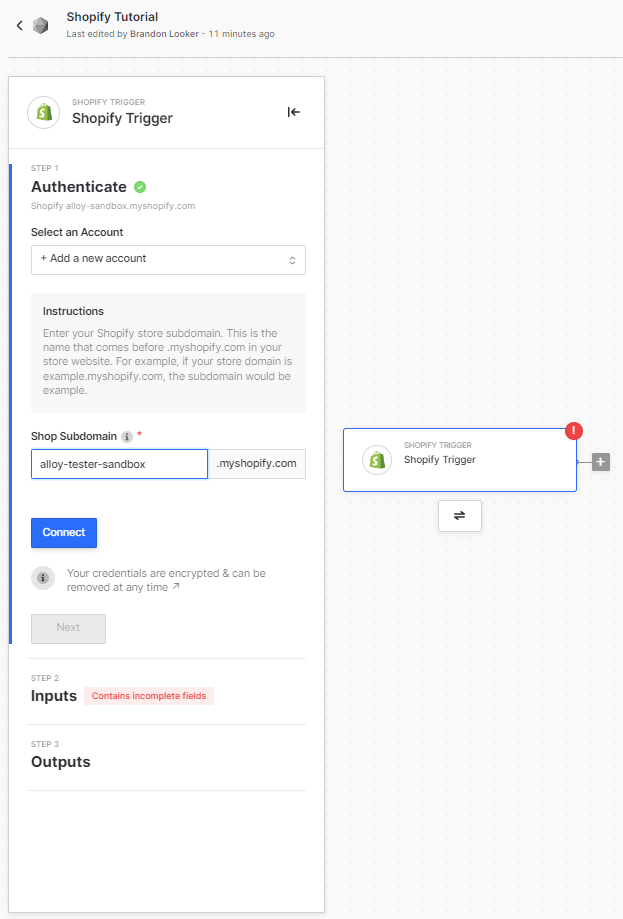Viewport: 623px width, 919px height.
Task: Click the info icon beside Shop Subdomain
Action: (127, 437)
